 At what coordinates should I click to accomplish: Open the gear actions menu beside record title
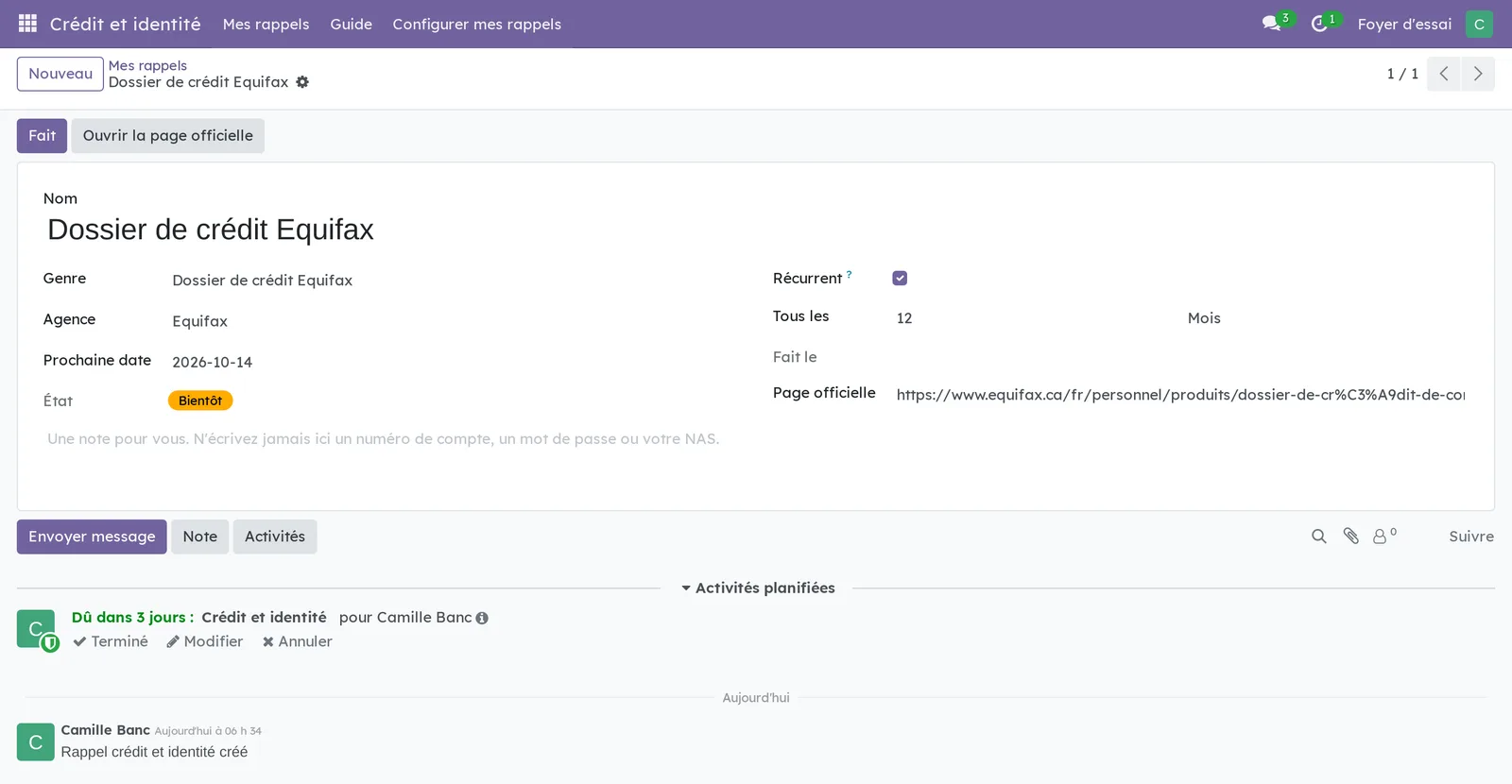coord(302,82)
